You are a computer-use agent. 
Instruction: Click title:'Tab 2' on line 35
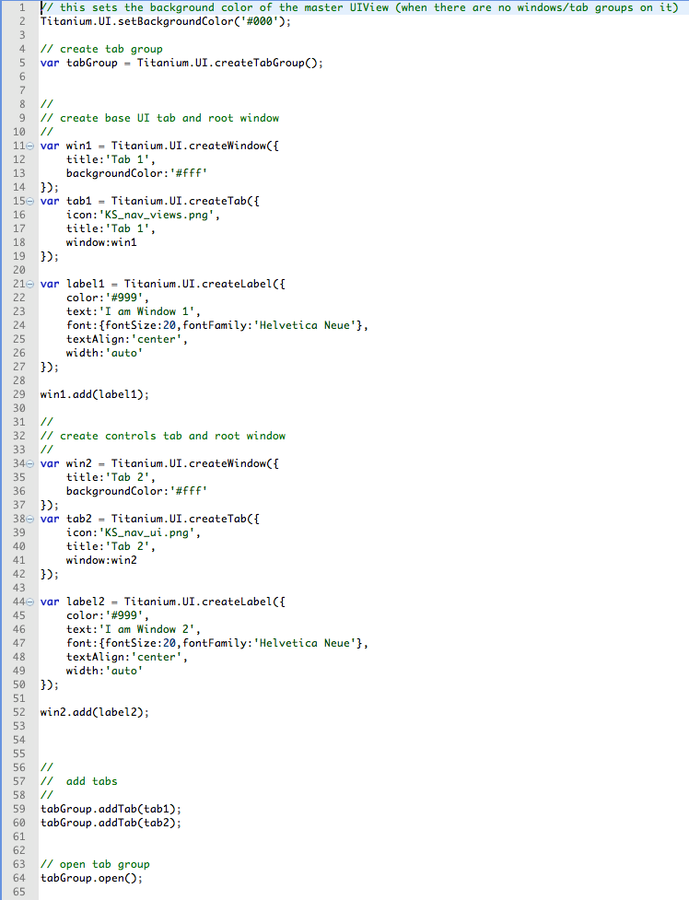pyautogui.click(x=110, y=478)
